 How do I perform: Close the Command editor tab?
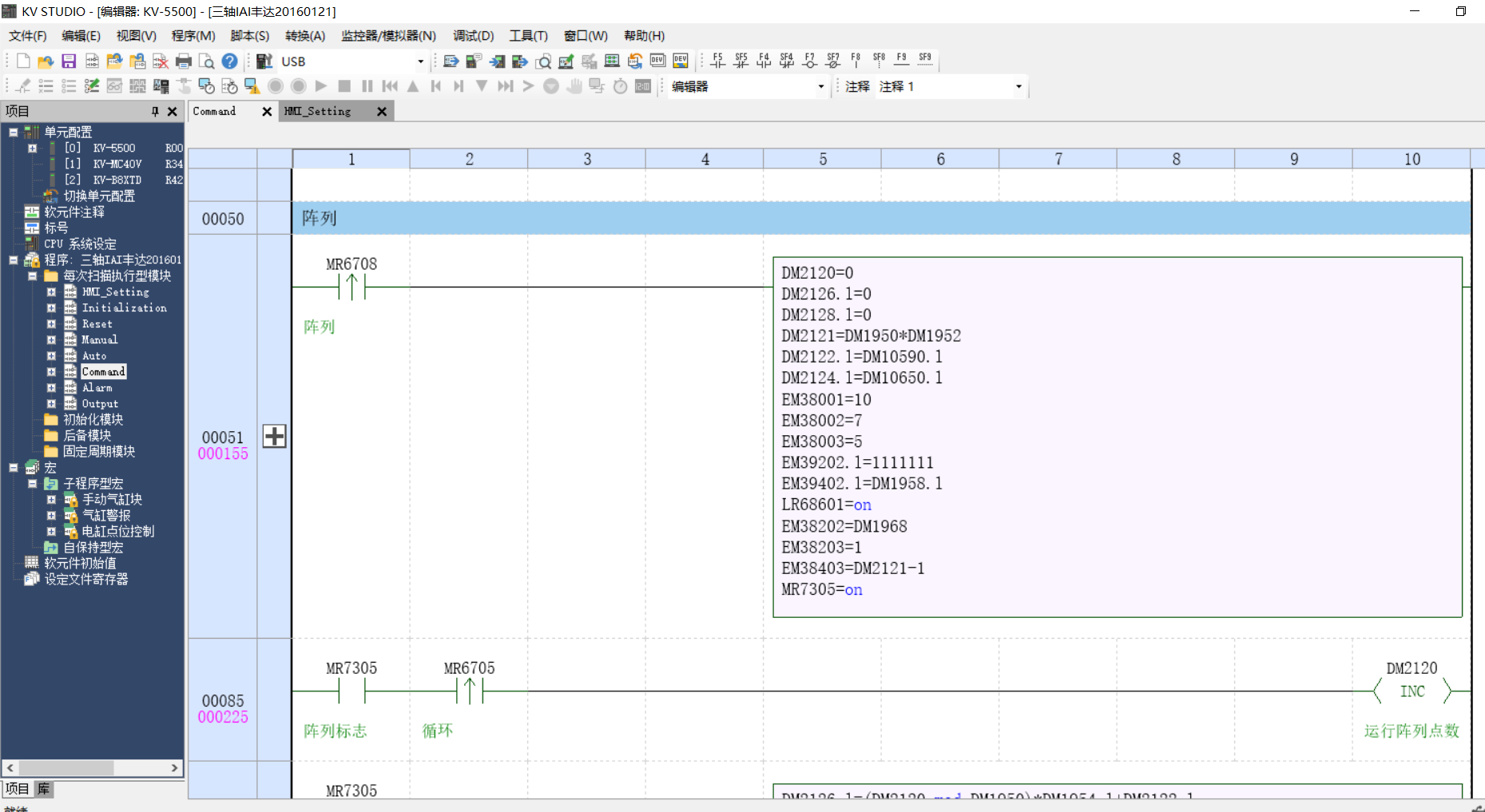(267, 112)
